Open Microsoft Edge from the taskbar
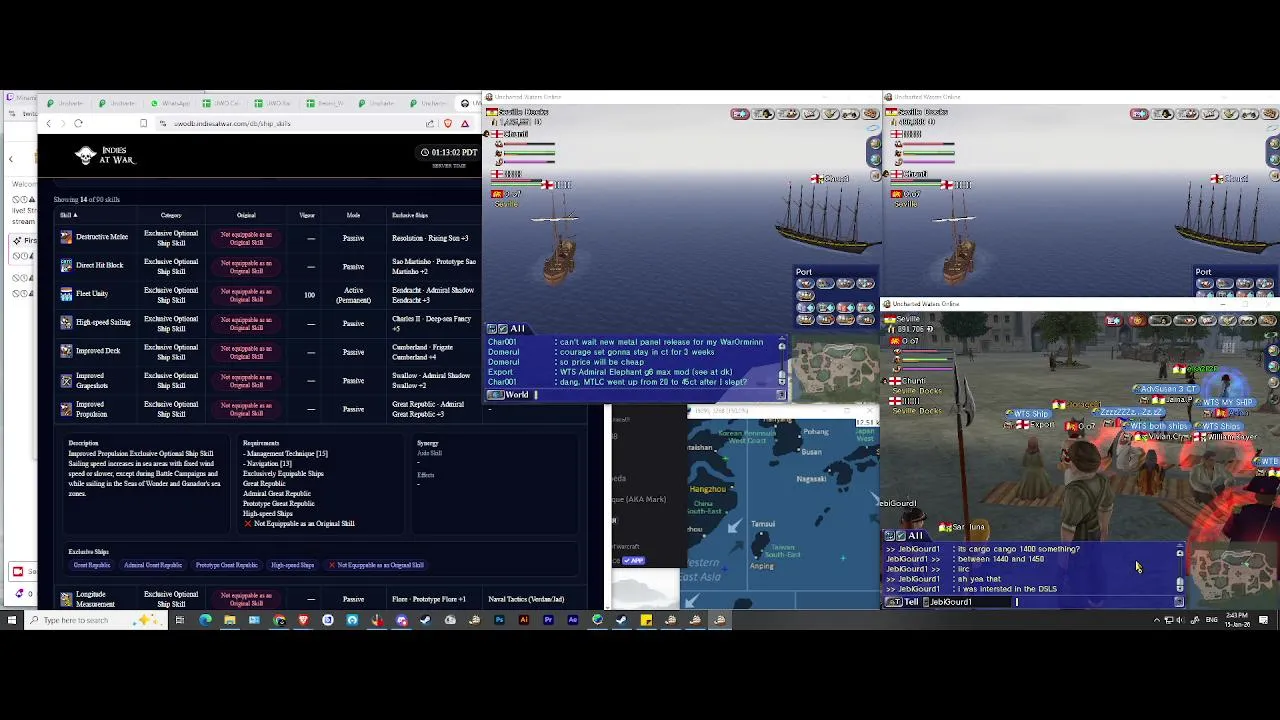This screenshot has width=1280, height=720. pos(205,620)
